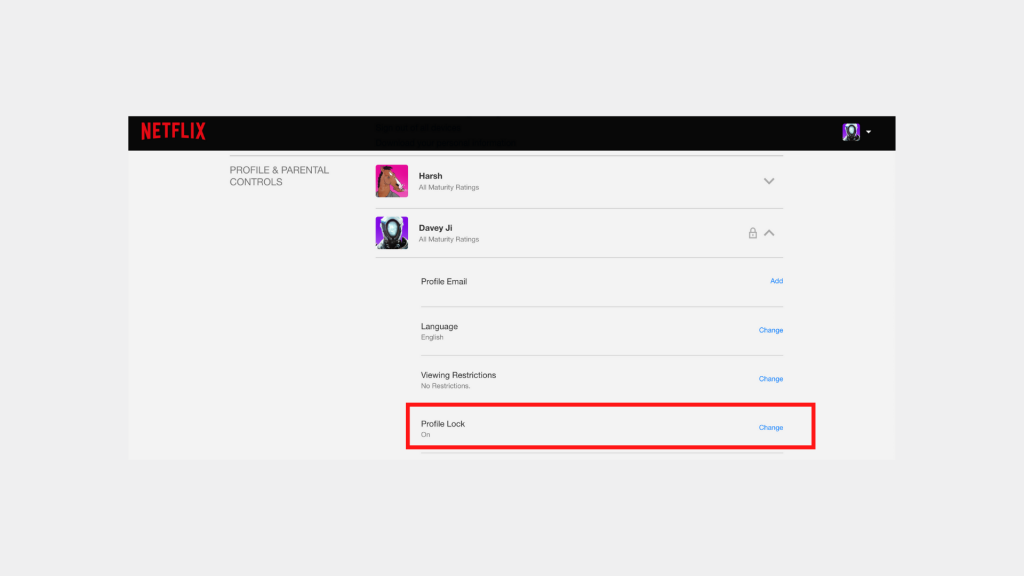This screenshot has height=576, width=1024.
Task: Change the Language setting
Action: [771, 330]
